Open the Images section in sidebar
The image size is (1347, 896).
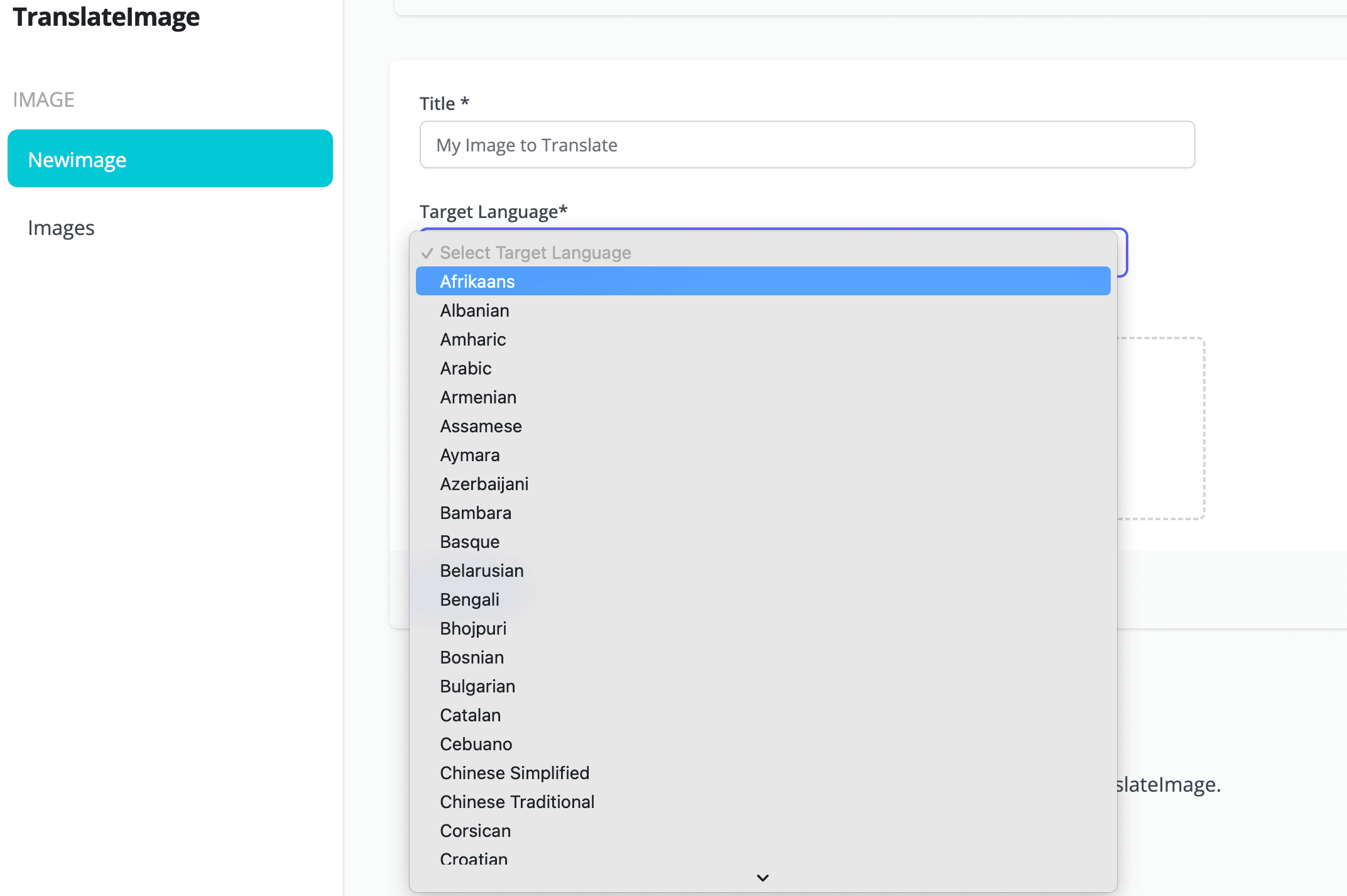pyautogui.click(x=62, y=227)
